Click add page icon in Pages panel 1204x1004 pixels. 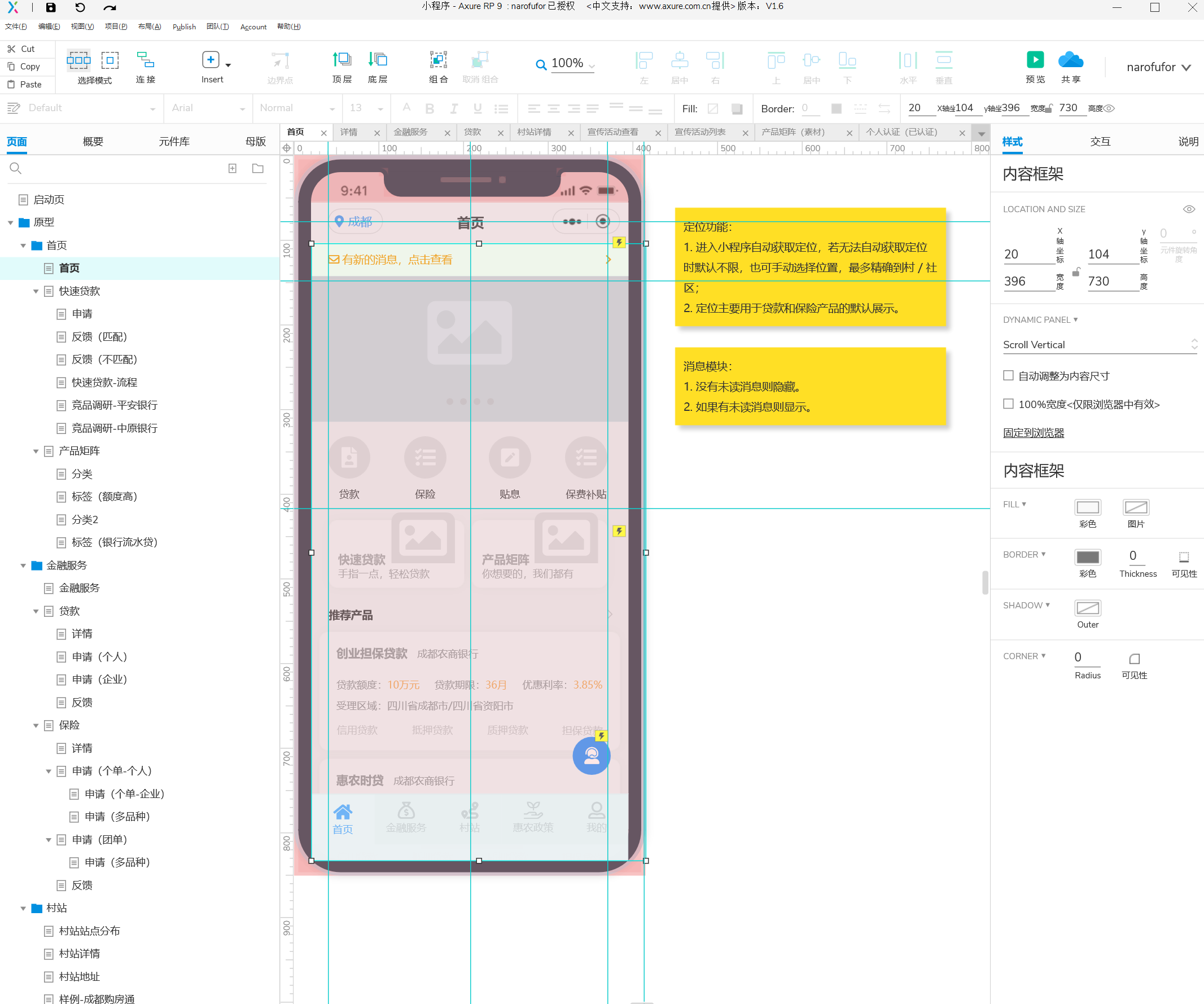click(x=232, y=168)
